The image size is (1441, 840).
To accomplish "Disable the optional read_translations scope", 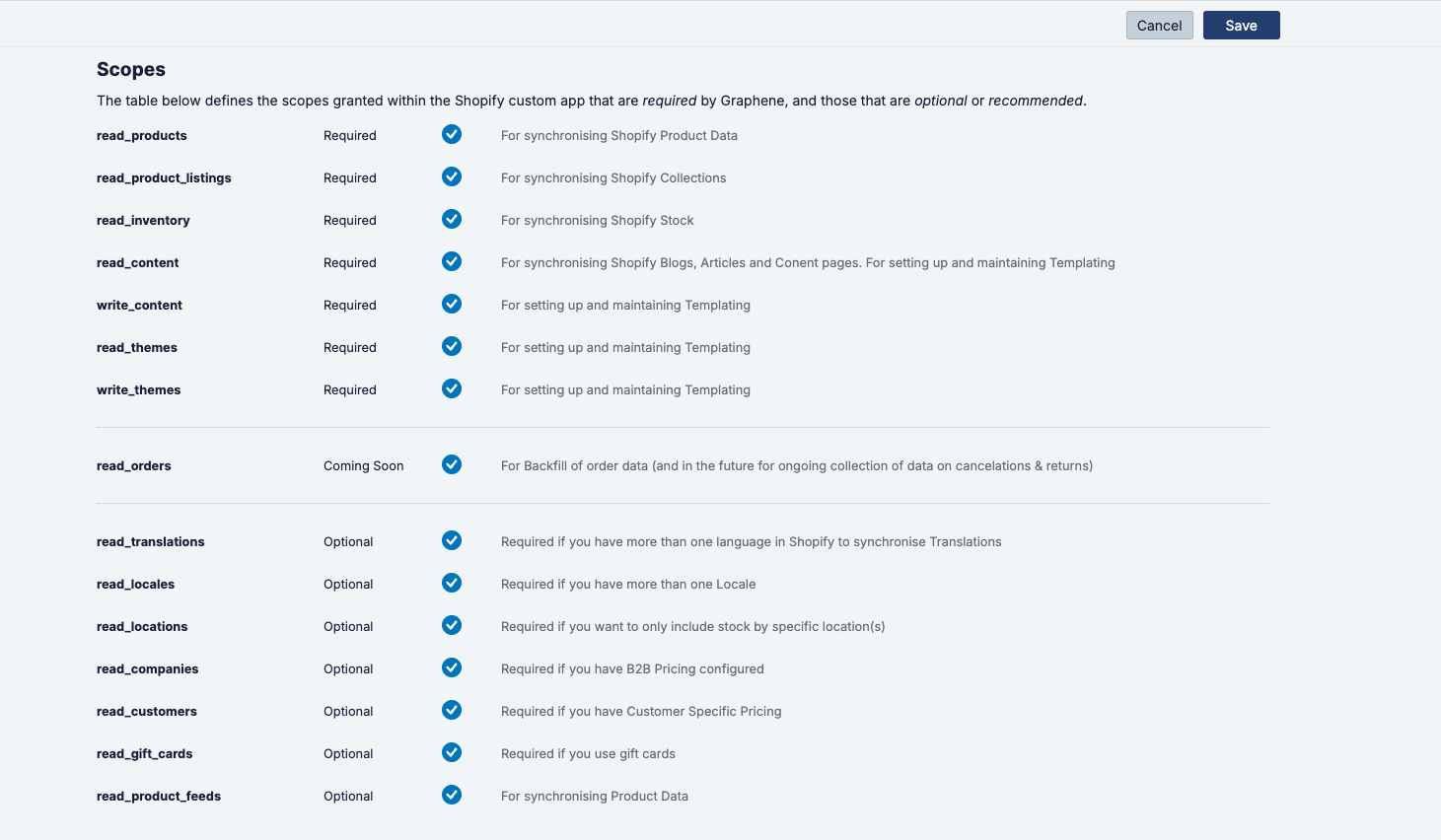I will click(x=452, y=540).
